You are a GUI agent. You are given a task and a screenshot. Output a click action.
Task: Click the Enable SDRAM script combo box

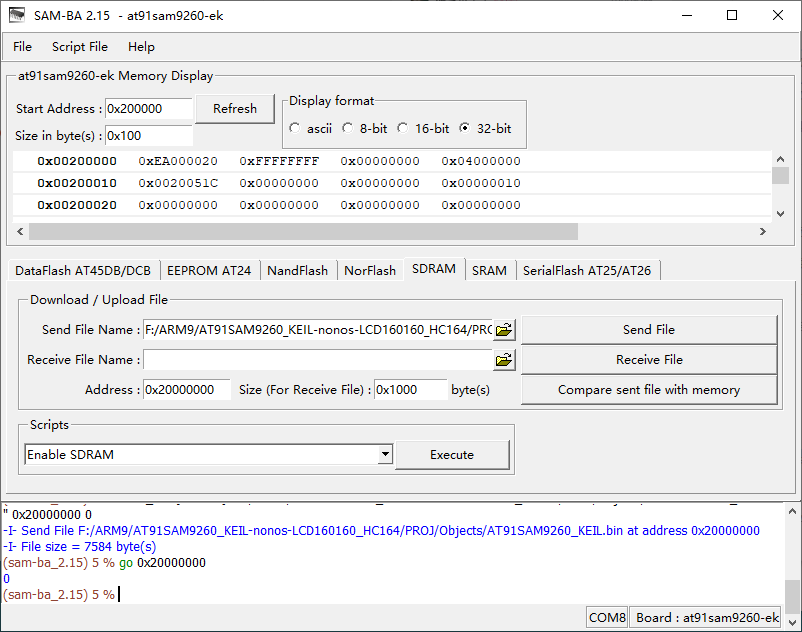(209, 455)
